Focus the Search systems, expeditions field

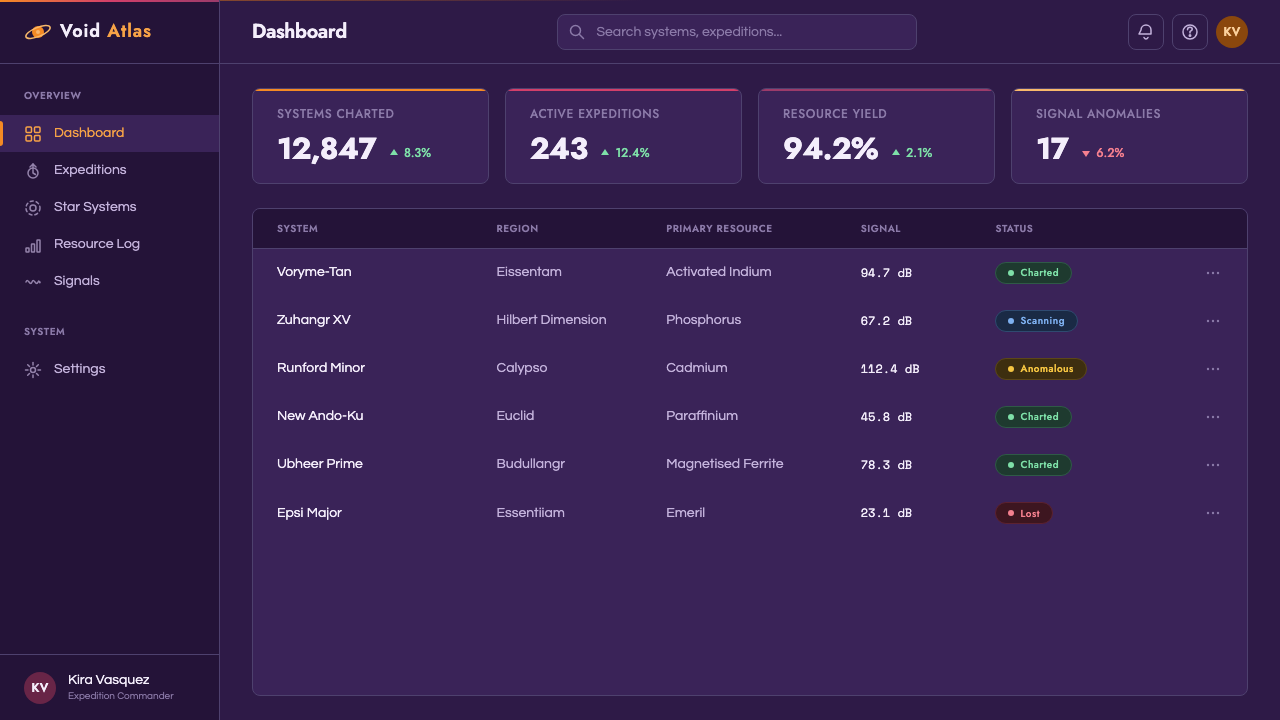coord(737,32)
